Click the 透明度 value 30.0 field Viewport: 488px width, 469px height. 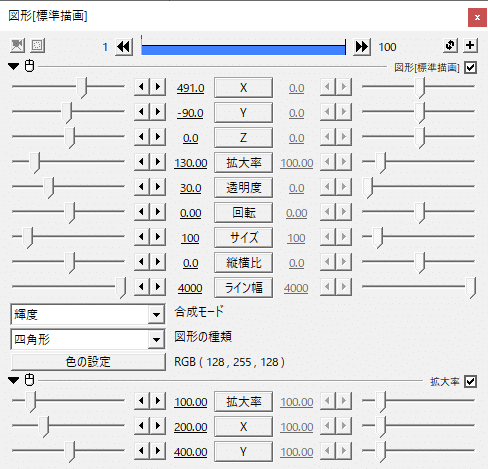[190, 188]
